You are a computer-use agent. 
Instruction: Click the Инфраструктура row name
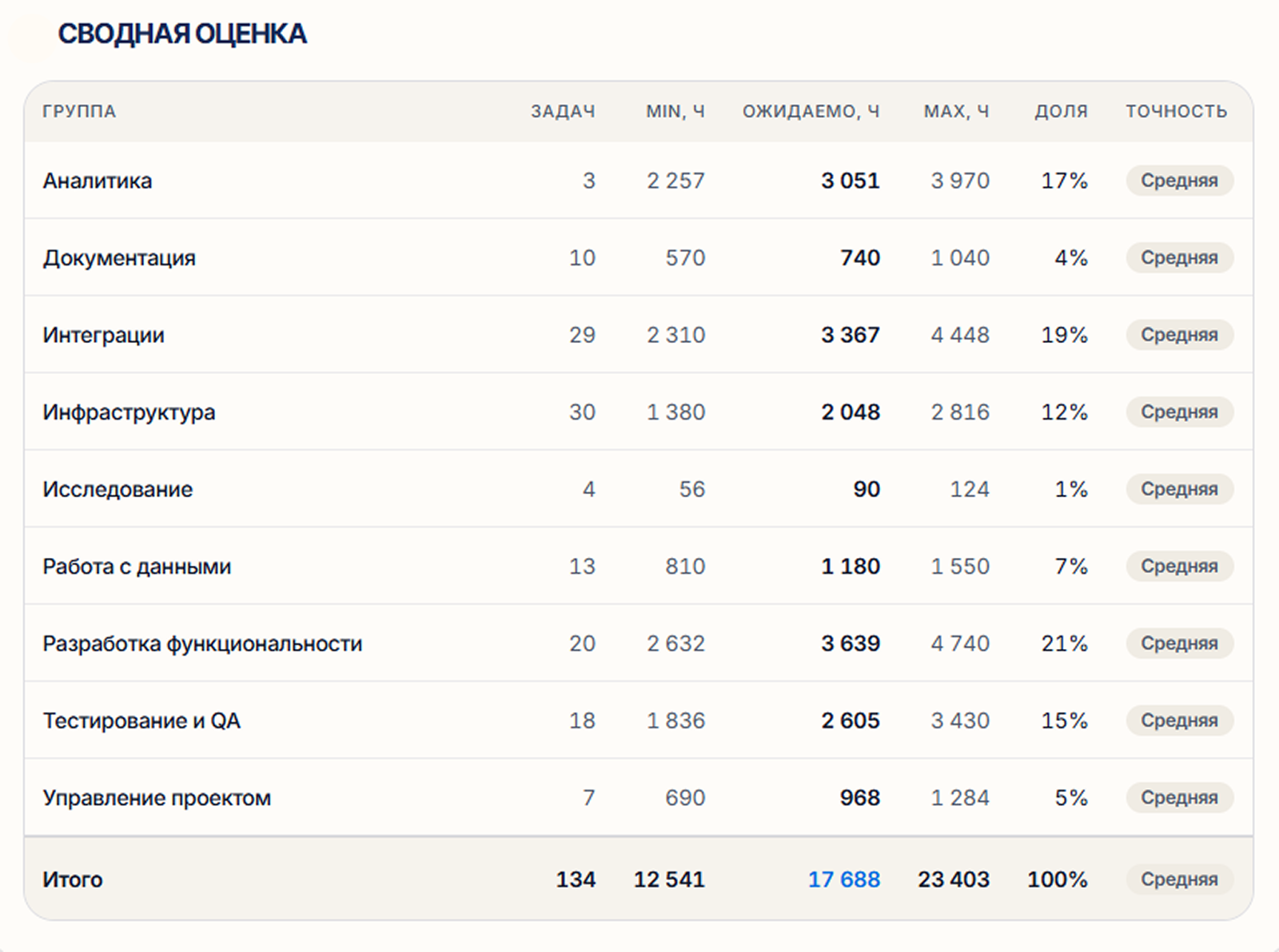point(129,412)
